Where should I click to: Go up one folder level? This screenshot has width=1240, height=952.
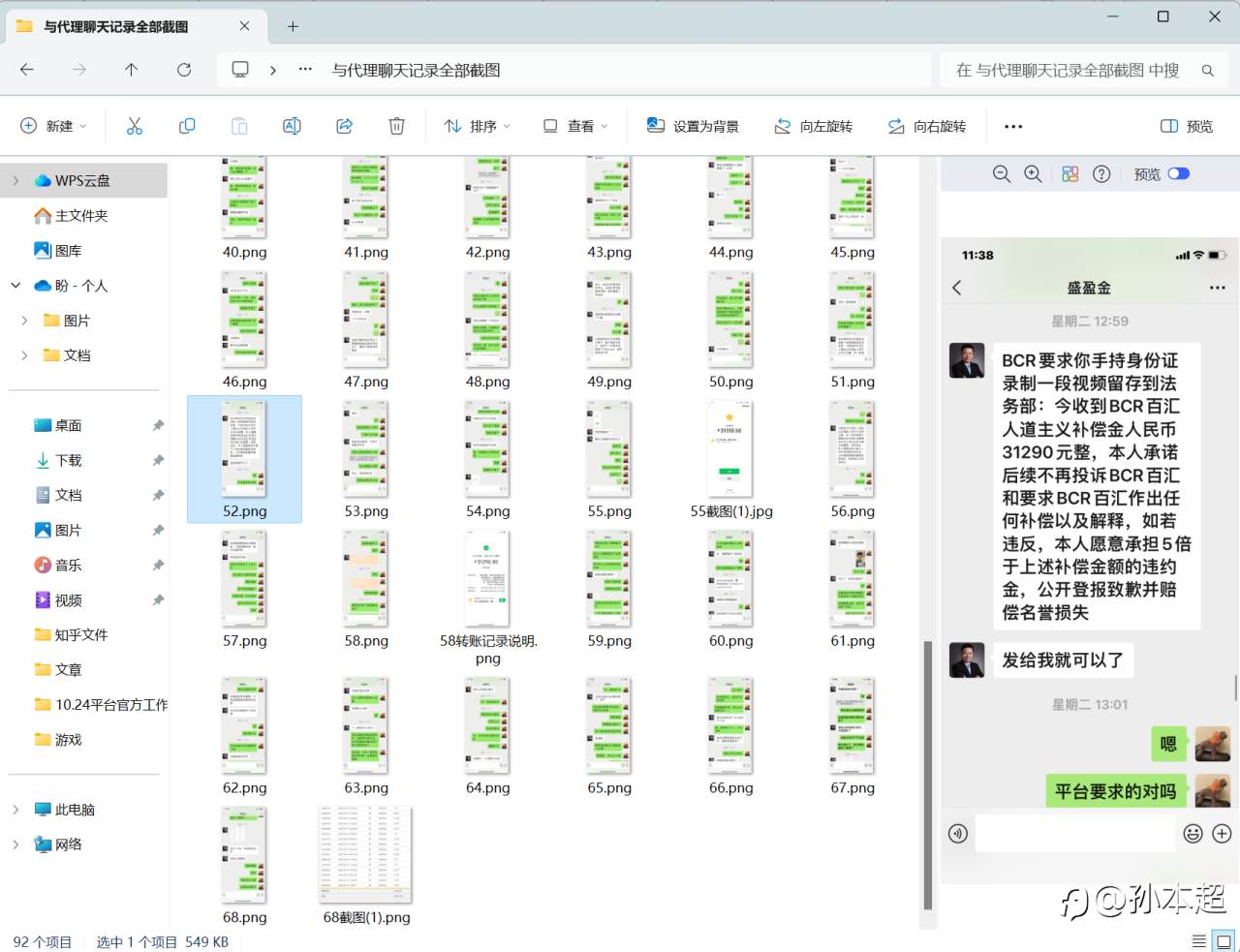point(132,70)
